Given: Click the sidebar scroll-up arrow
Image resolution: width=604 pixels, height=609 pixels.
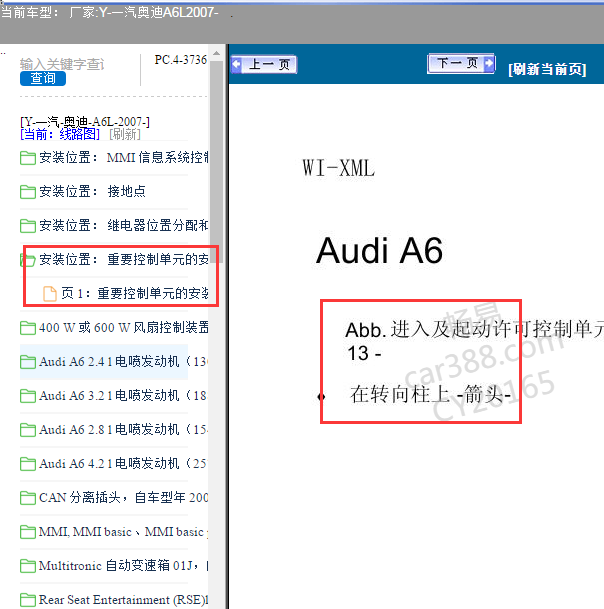Looking at the screenshot, I should pyautogui.click(x=216, y=53).
